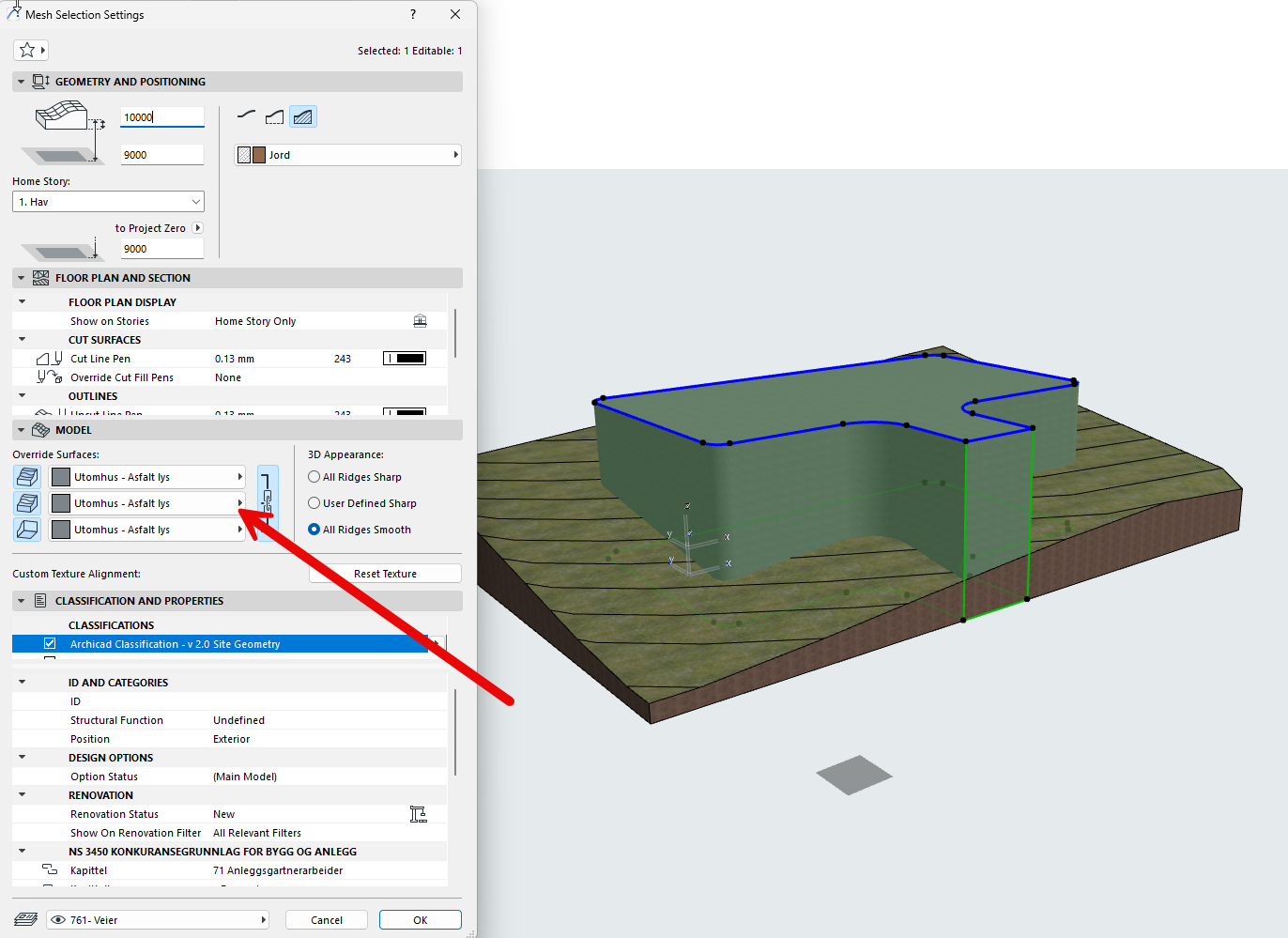
Task: Open the 761- Veier layer dropdown
Action: pos(158,920)
